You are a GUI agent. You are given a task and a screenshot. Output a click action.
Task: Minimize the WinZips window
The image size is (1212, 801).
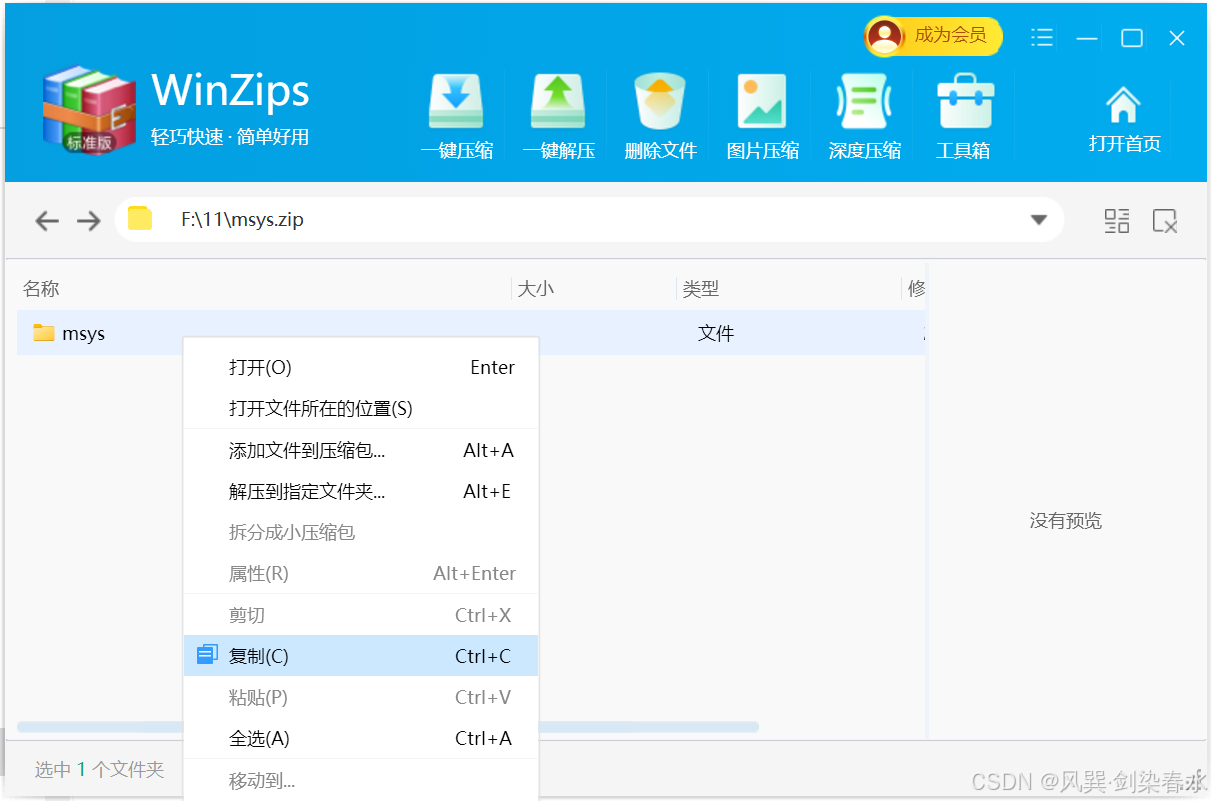[1087, 38]
